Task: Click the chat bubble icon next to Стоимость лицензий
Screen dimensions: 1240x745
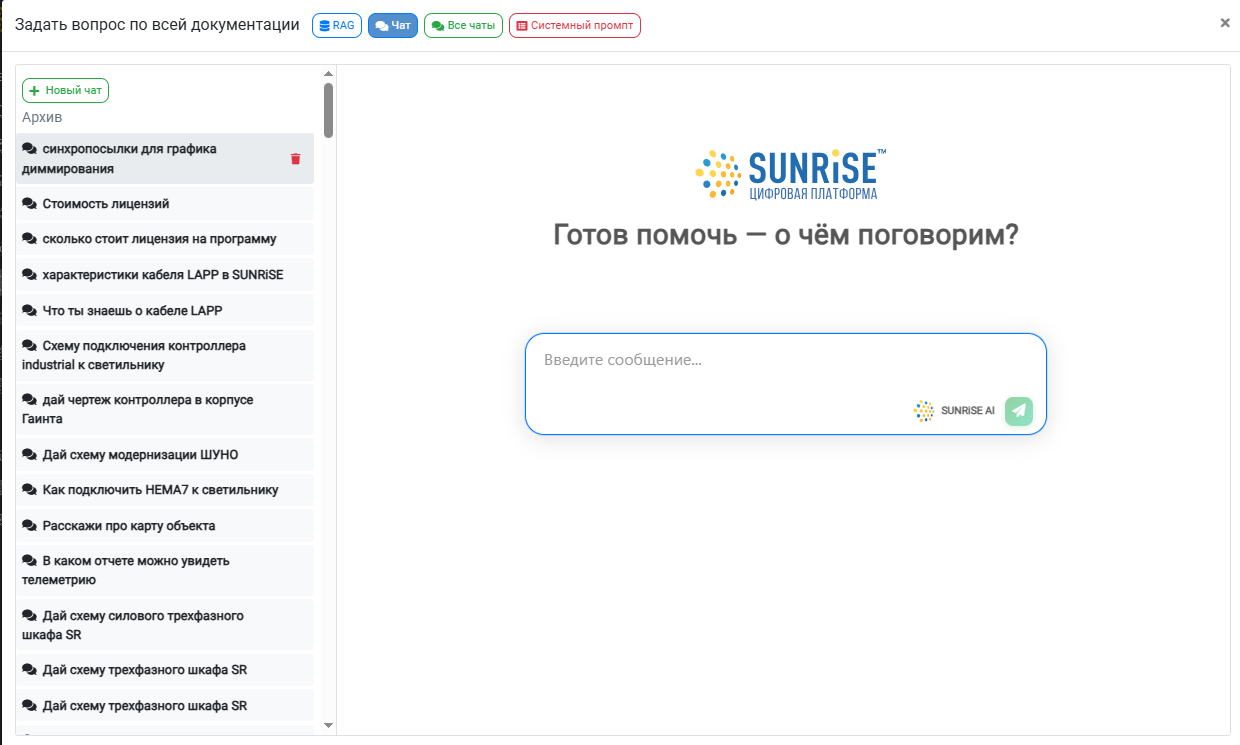Action: click(30, 202)
